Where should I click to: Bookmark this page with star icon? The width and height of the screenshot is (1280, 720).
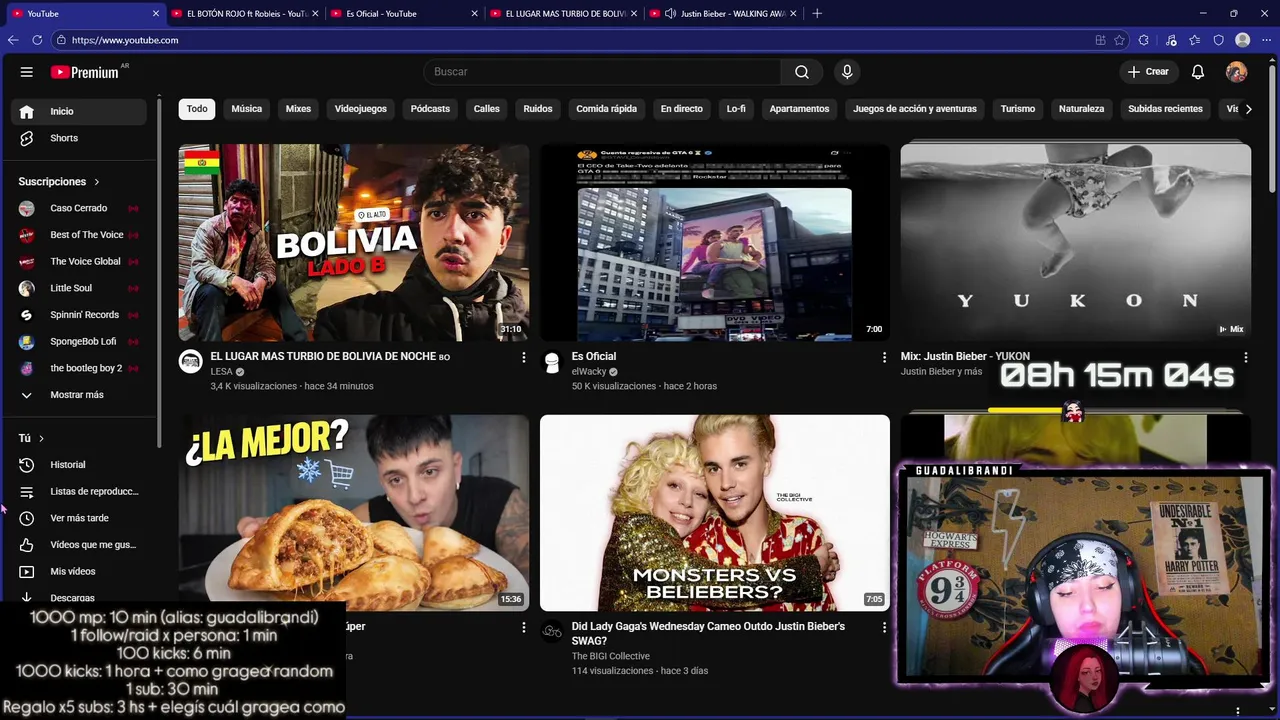coord(1119,40)
